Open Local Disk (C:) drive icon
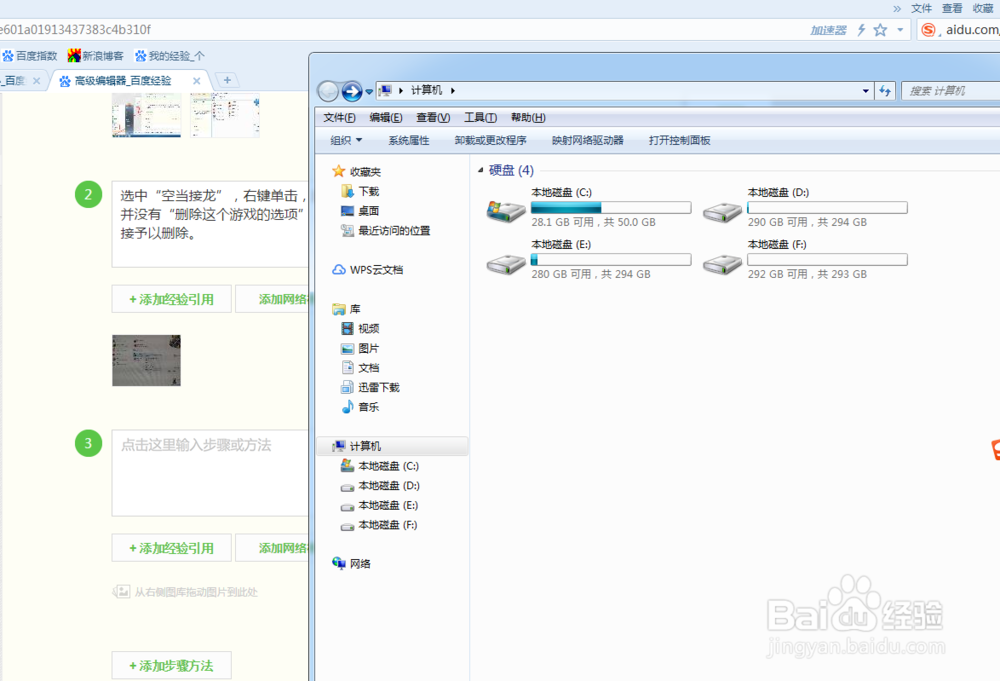1000x681 pixels. tap(505, 207)
